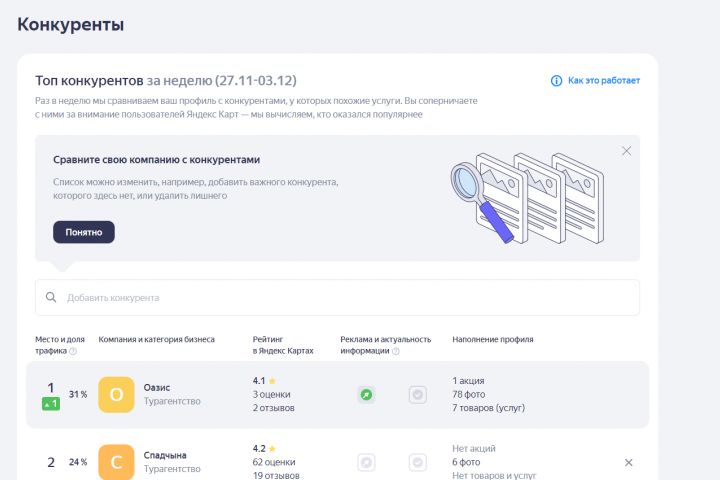Click the grey verified checkmark for Сладчына
The image size is (720, 480).
[418, 463]
